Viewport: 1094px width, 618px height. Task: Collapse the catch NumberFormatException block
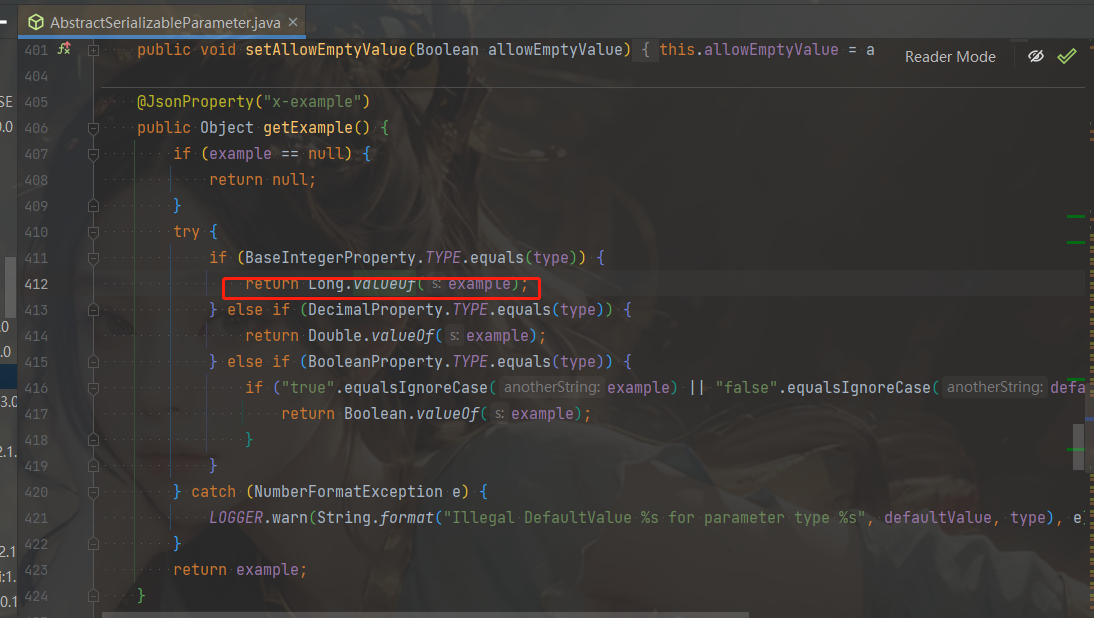(x=92, y=491)
